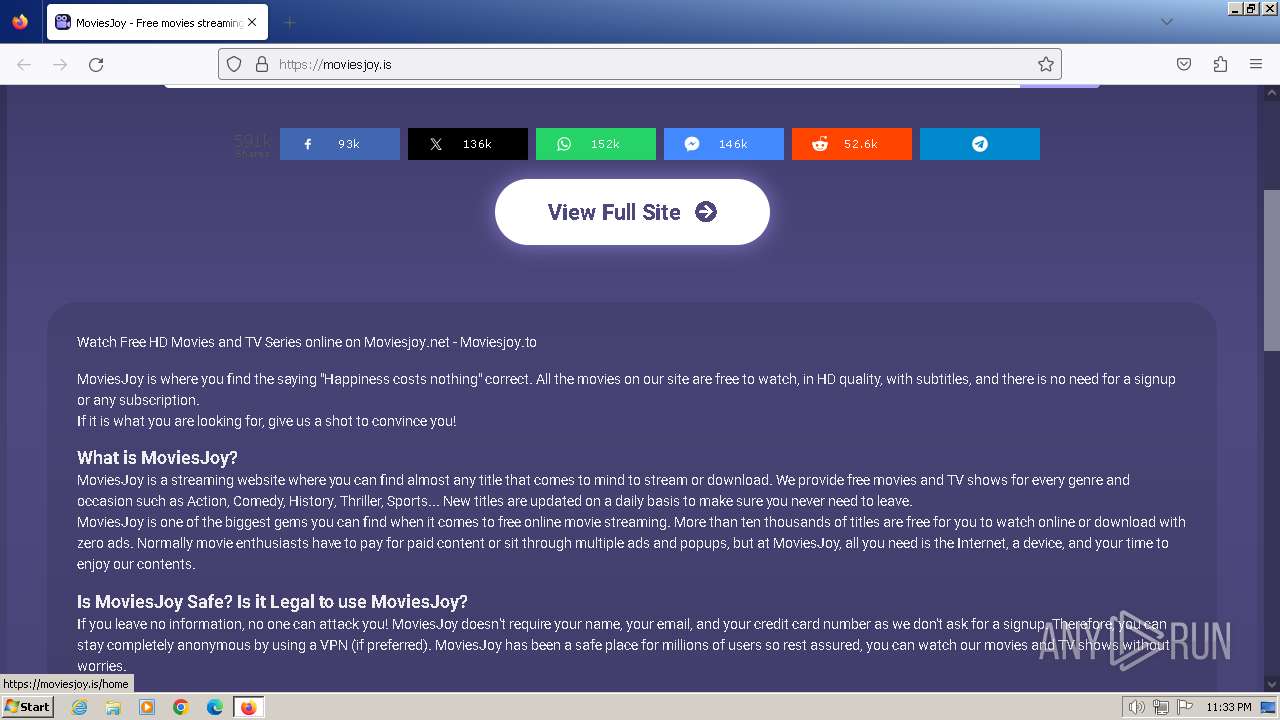The height and width of the screenshot is (720, 1280).
Task: List all tabs dropdown arrow
Action: pos(1166,22)
